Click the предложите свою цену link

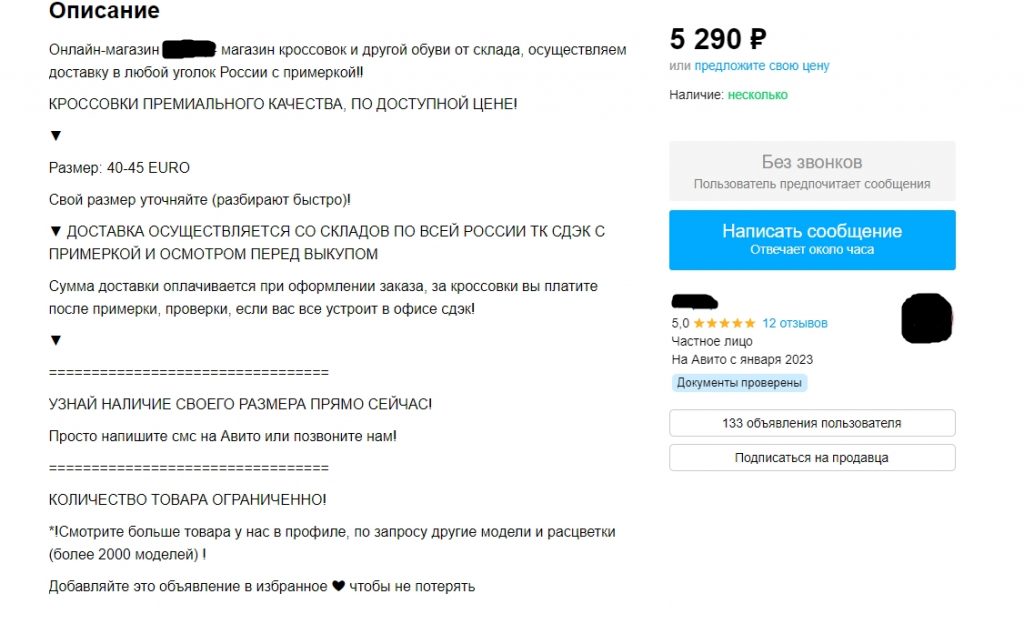(x=762, y=66)
